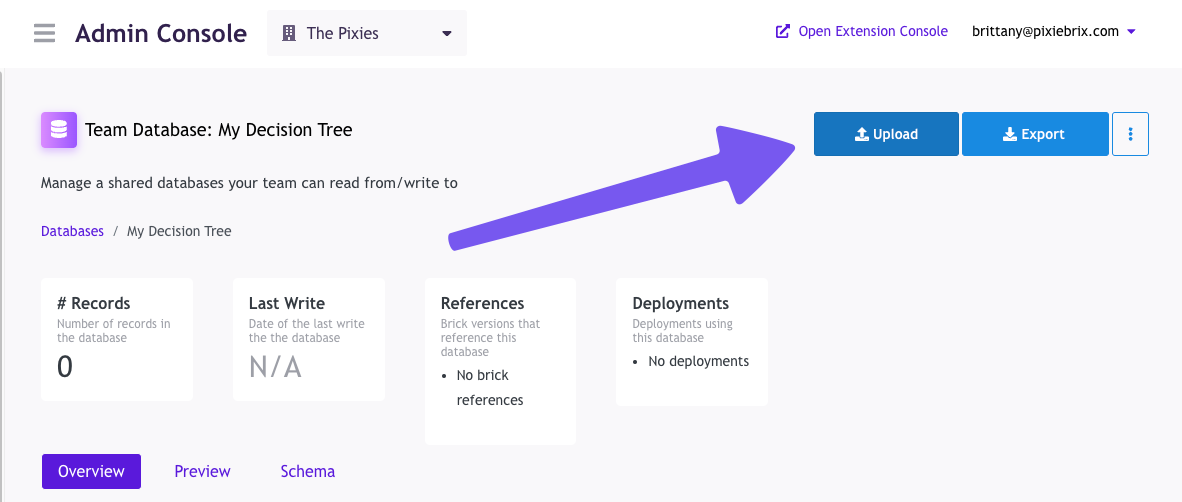1182x502 pixels.
Task: Open the vertical three-dot more options menu
Action: pos(1130,134)
